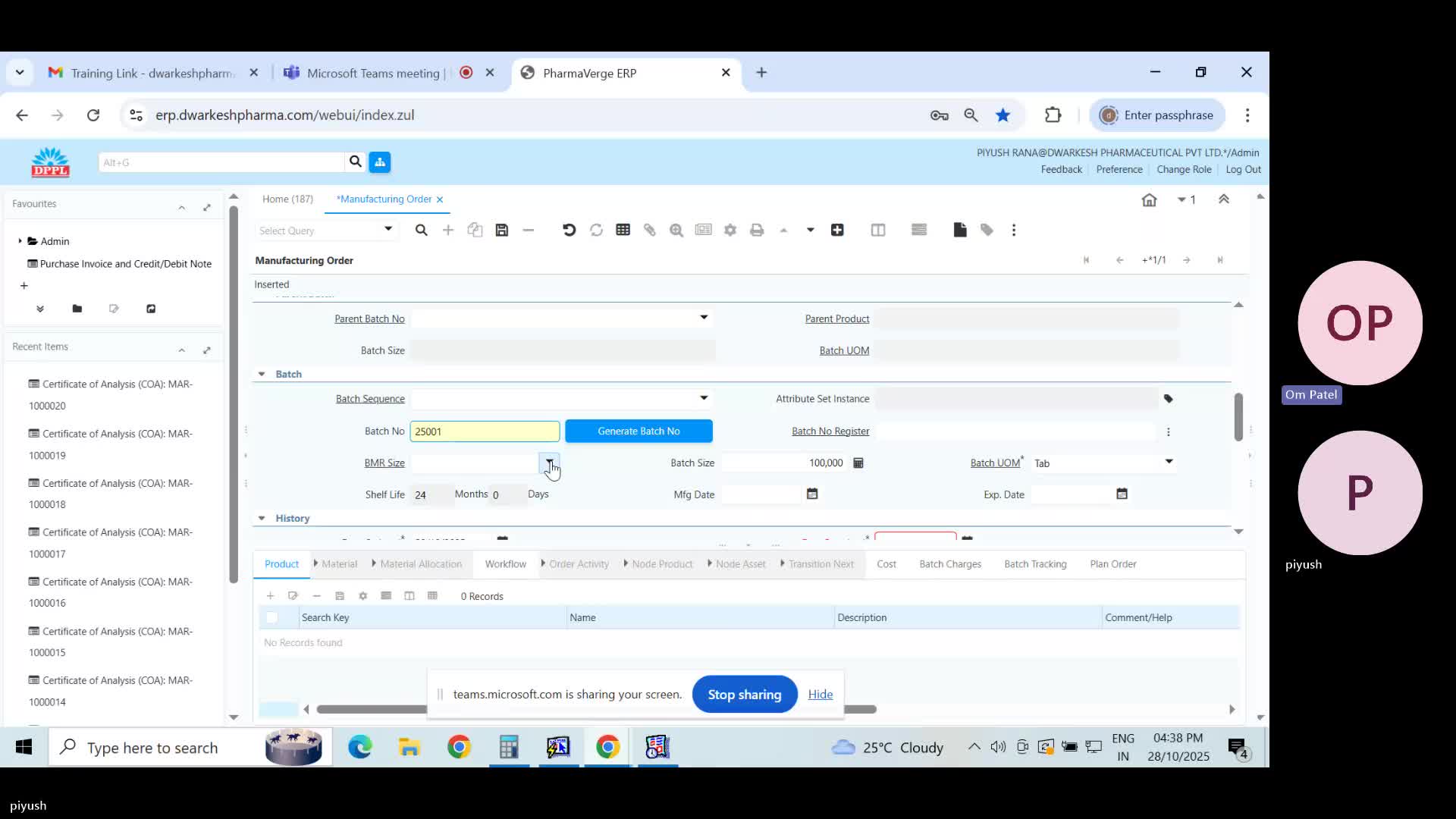Image resolution: width=1456 pixels, height=819 pixels.
Task: Click the stacked rows layout icon
Action: [x=919, y=230]
